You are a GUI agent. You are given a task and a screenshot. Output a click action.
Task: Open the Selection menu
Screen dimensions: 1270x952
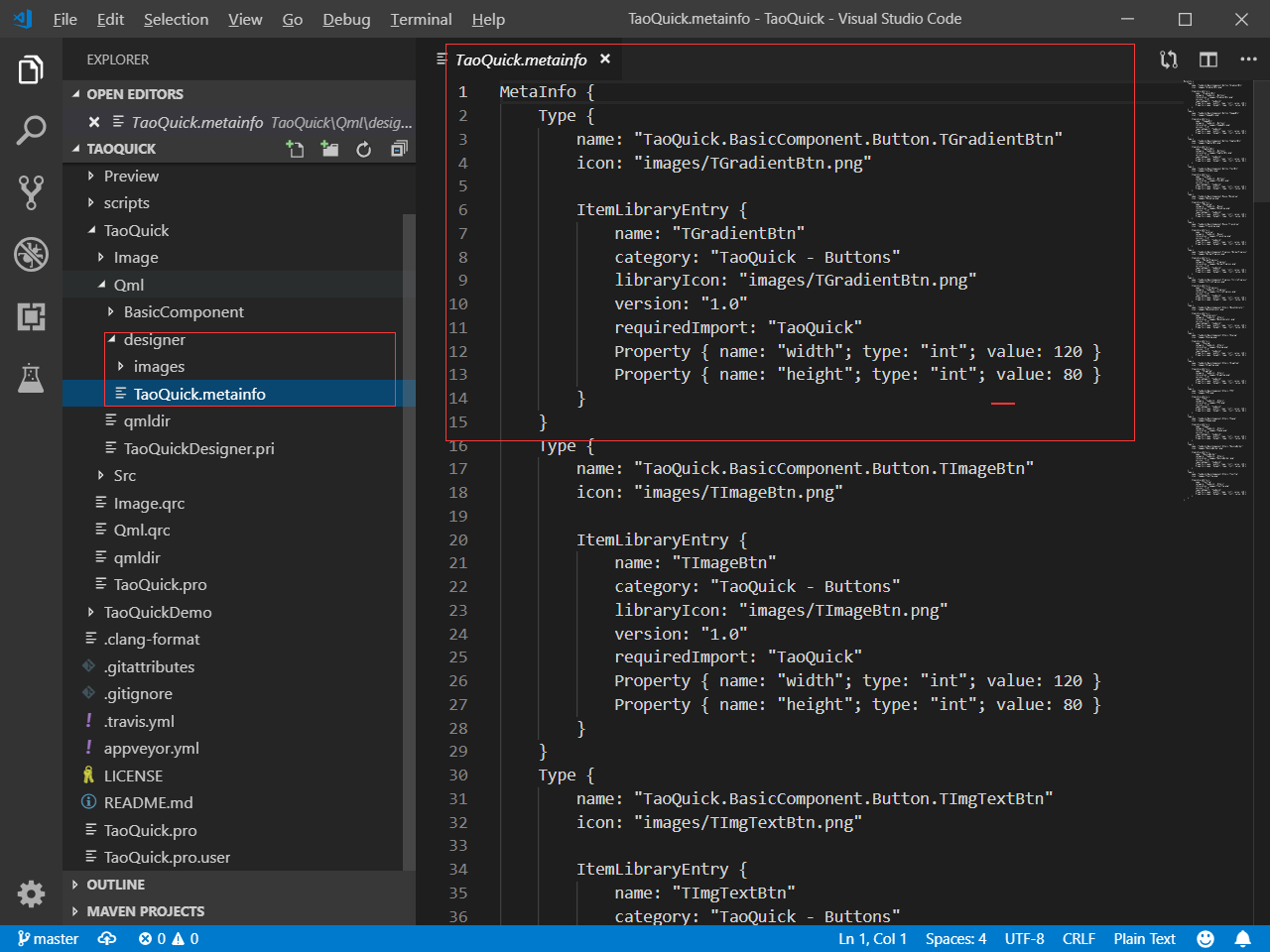coord(176,19)
